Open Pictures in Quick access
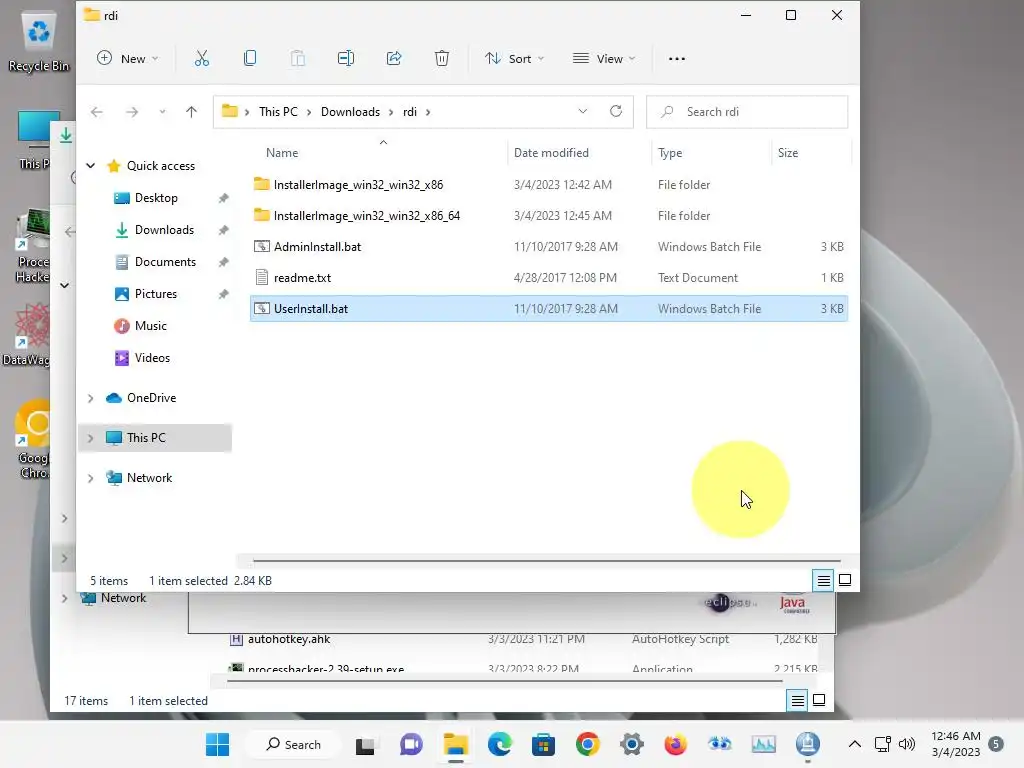Screen dimensions: 1024x768 point(155,294)
